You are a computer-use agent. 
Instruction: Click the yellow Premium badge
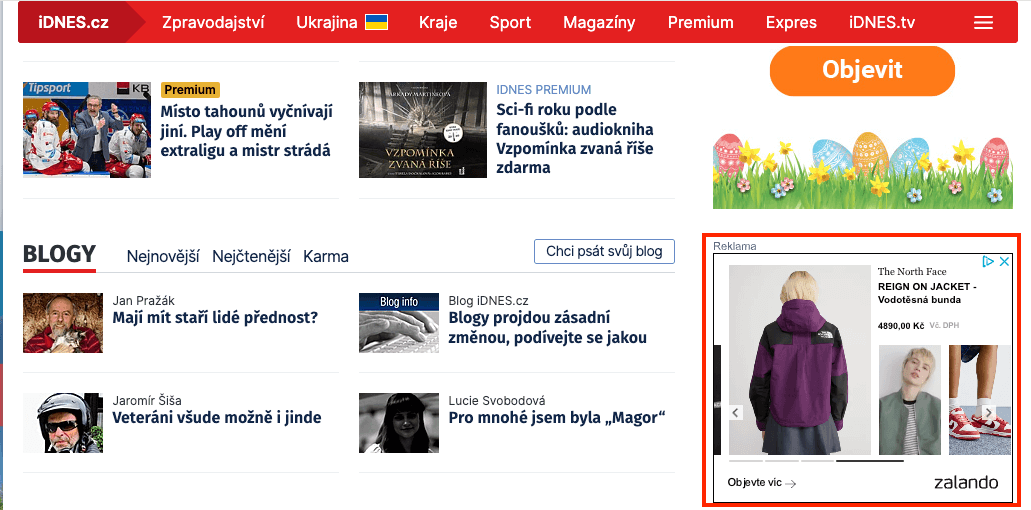tap(190, 90)
